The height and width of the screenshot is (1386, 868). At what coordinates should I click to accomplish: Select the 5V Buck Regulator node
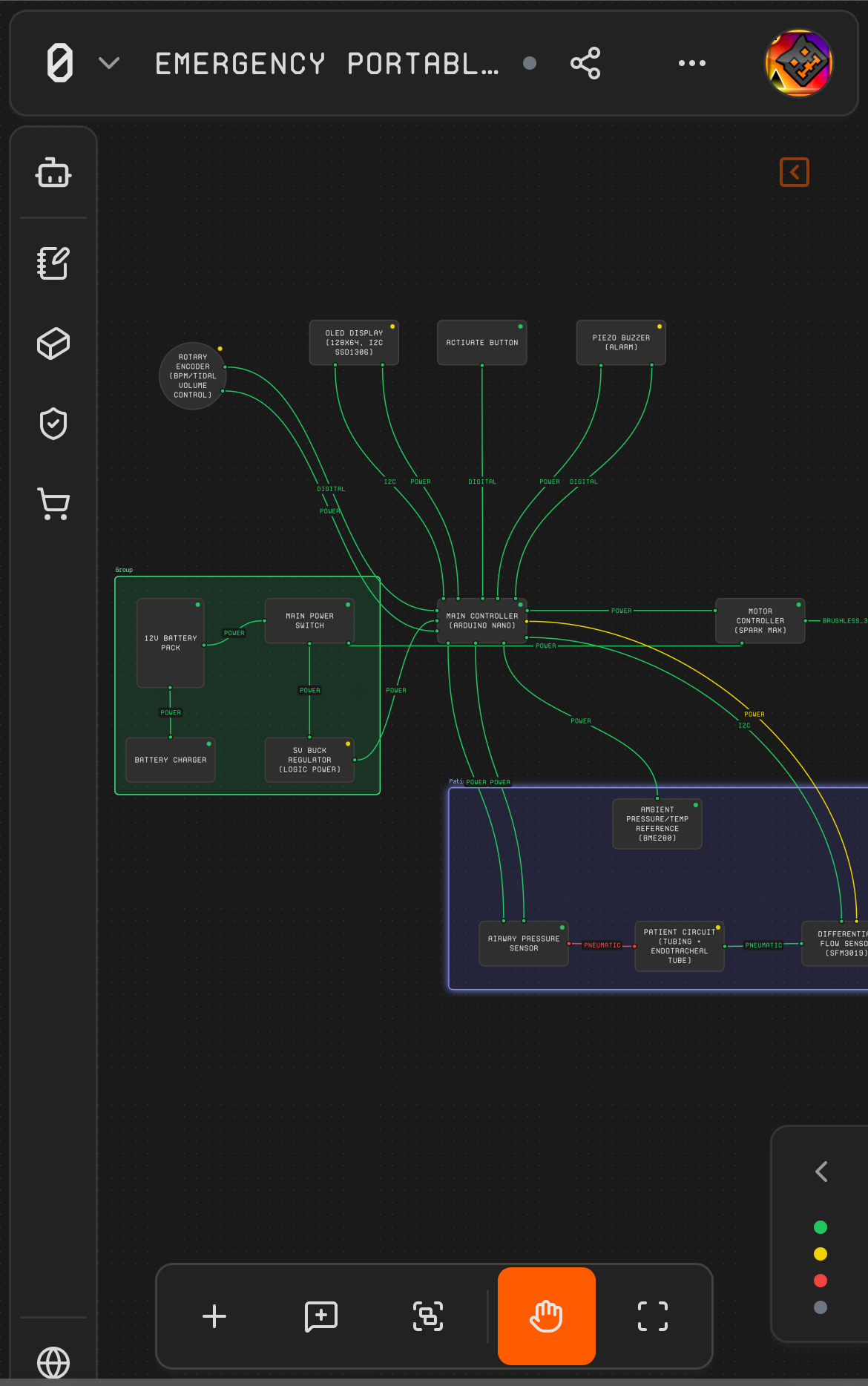click(309, 760)
